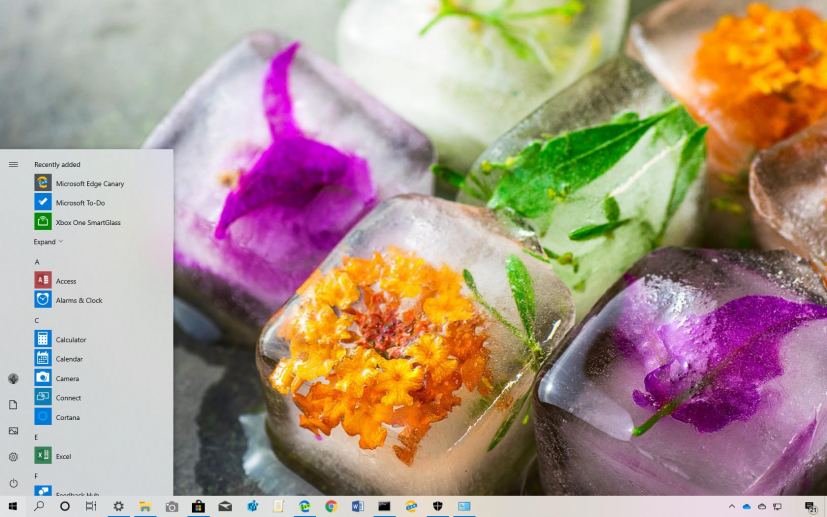Open the user account avatar in Start rail

[13, 378]
